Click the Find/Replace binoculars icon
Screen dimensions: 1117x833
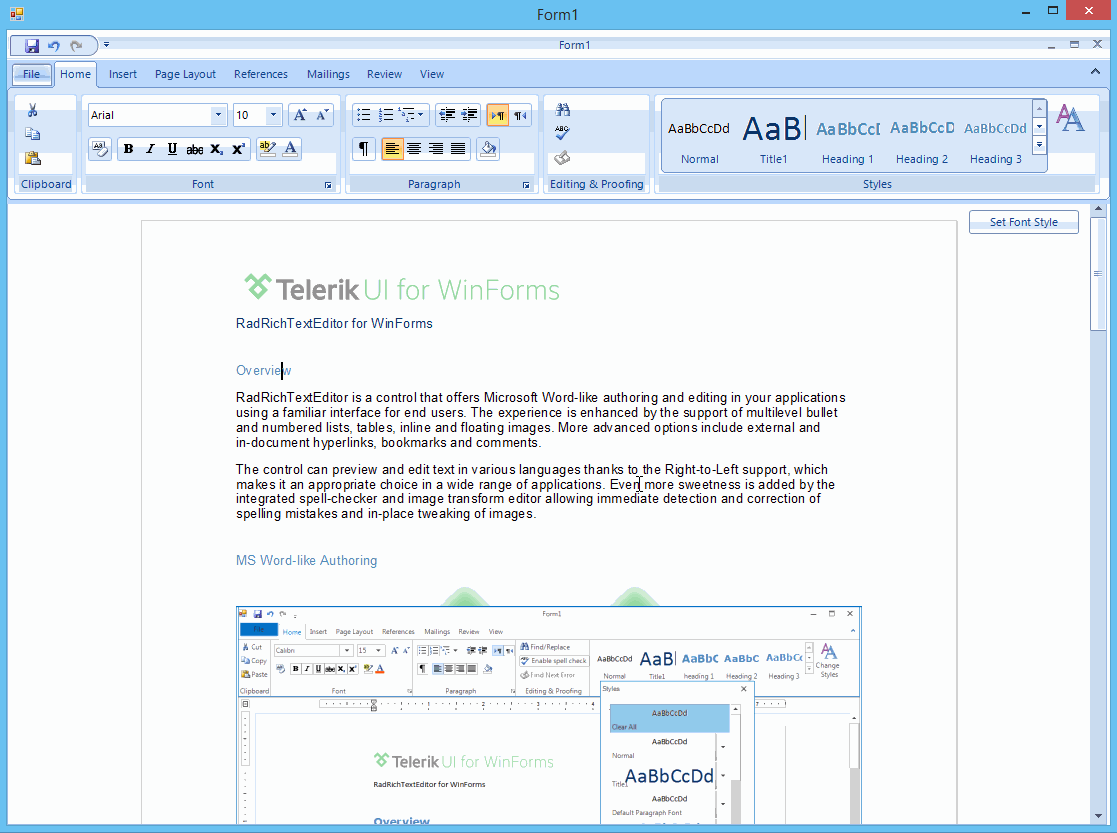(563, 110)
